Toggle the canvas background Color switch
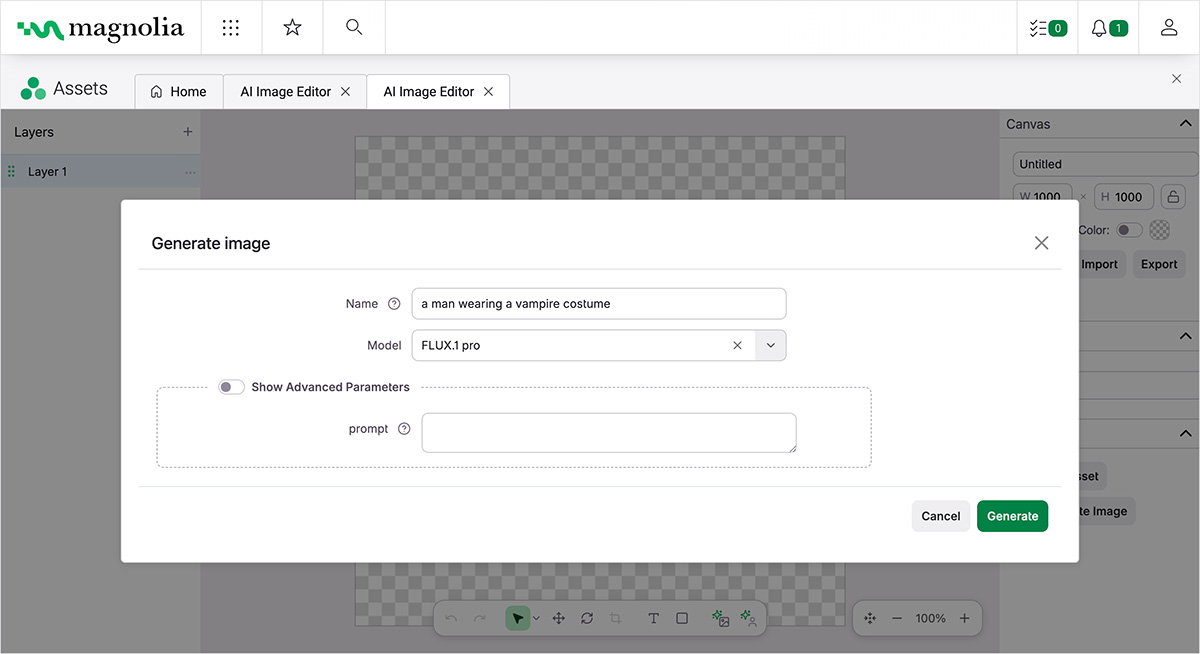Viewport: 1200px width, 654px height. coord(1129,230)
